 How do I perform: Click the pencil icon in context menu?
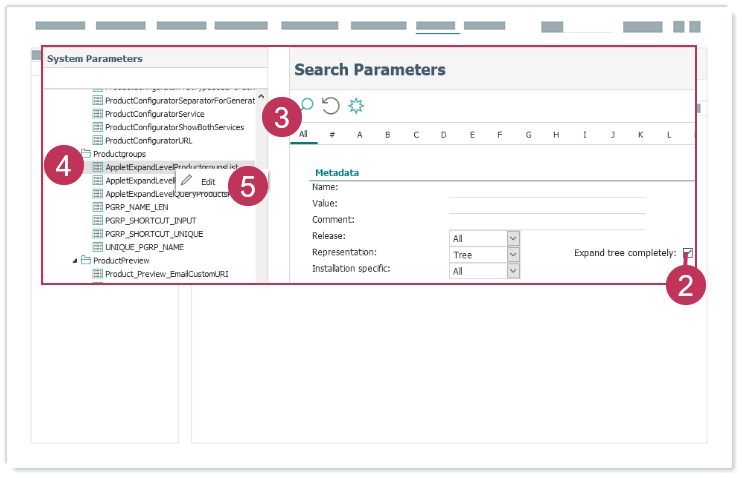[x=186, y=181]
